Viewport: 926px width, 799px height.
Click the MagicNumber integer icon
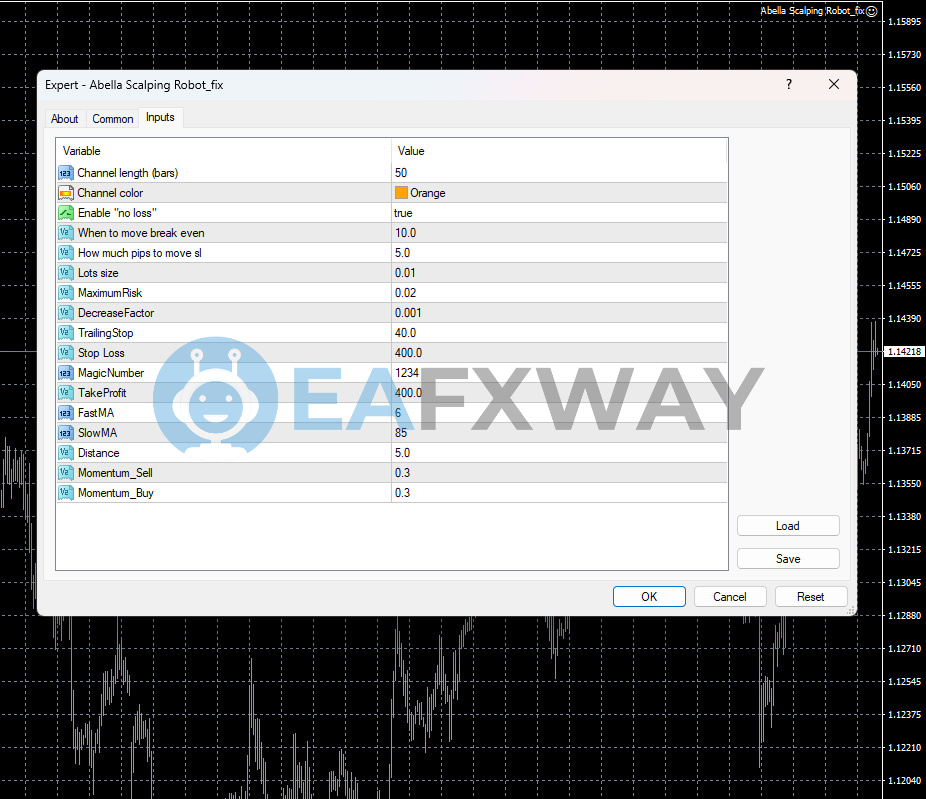point(66,373)
